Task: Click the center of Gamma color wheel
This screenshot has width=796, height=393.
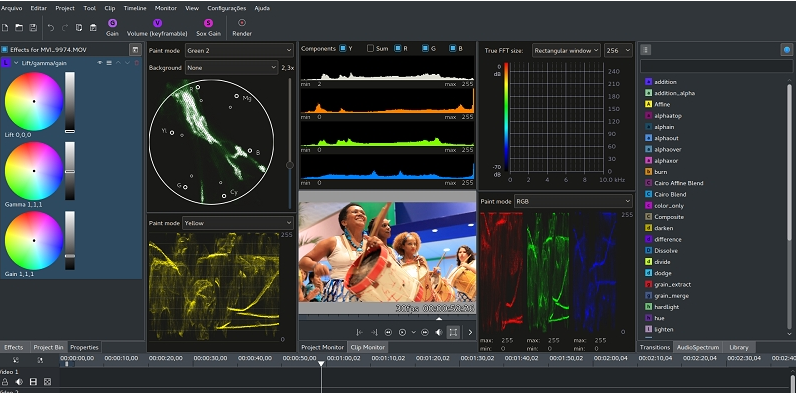Action: [x=34, y=171]
